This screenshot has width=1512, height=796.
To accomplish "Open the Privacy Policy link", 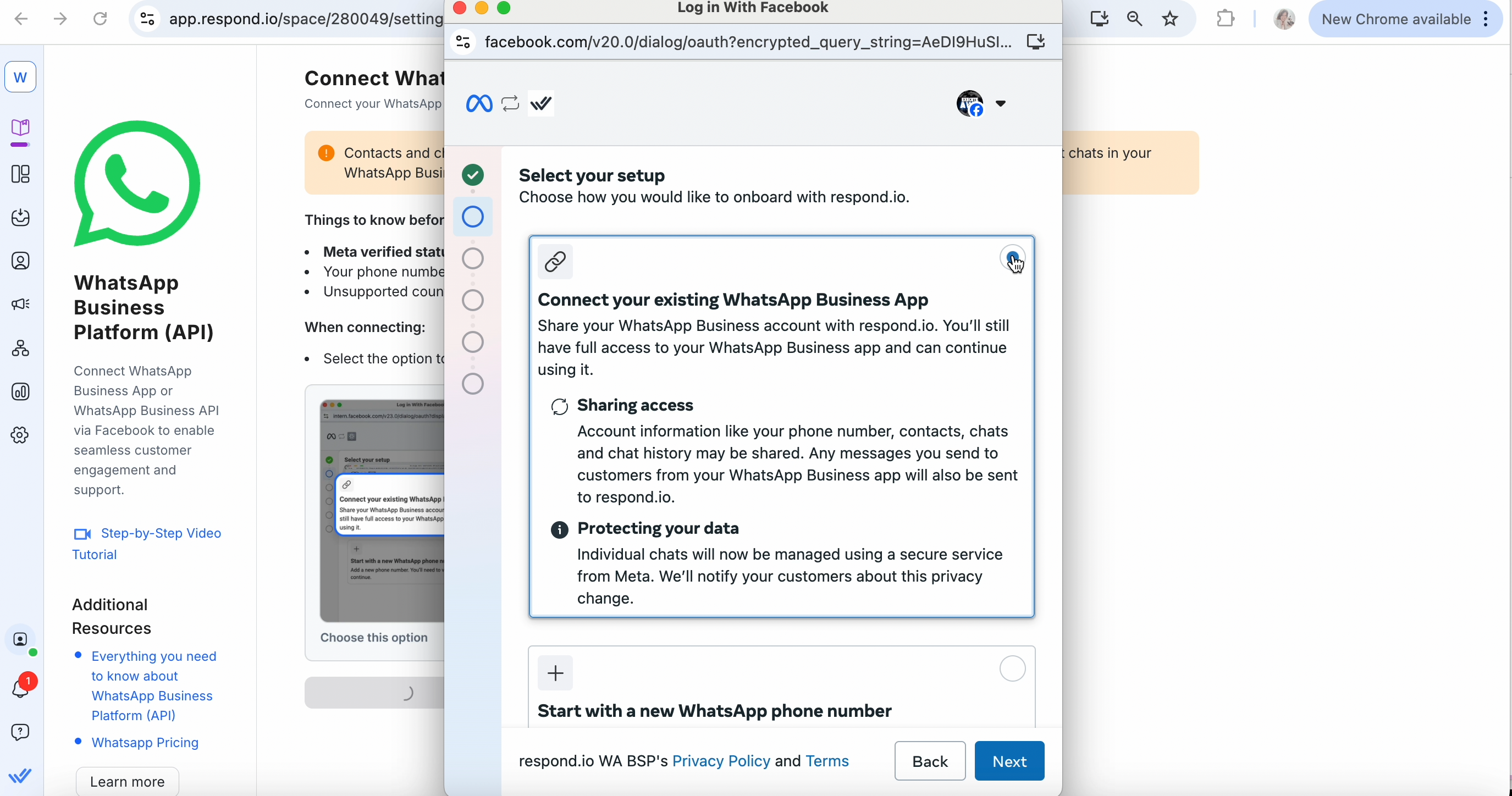I will click(x=721, y=761).
